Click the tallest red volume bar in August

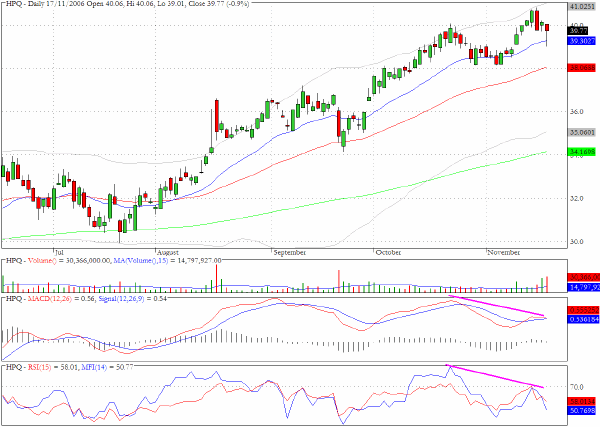217,279
